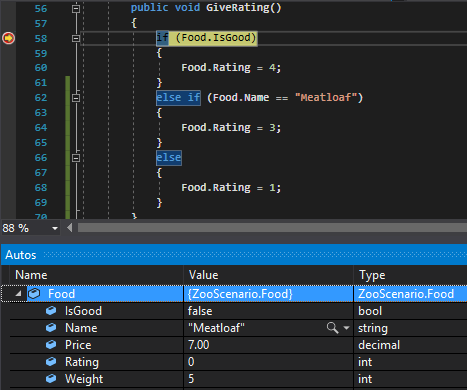Click the decimal type cell
The image size is (467, 390).
coord(379,345)
